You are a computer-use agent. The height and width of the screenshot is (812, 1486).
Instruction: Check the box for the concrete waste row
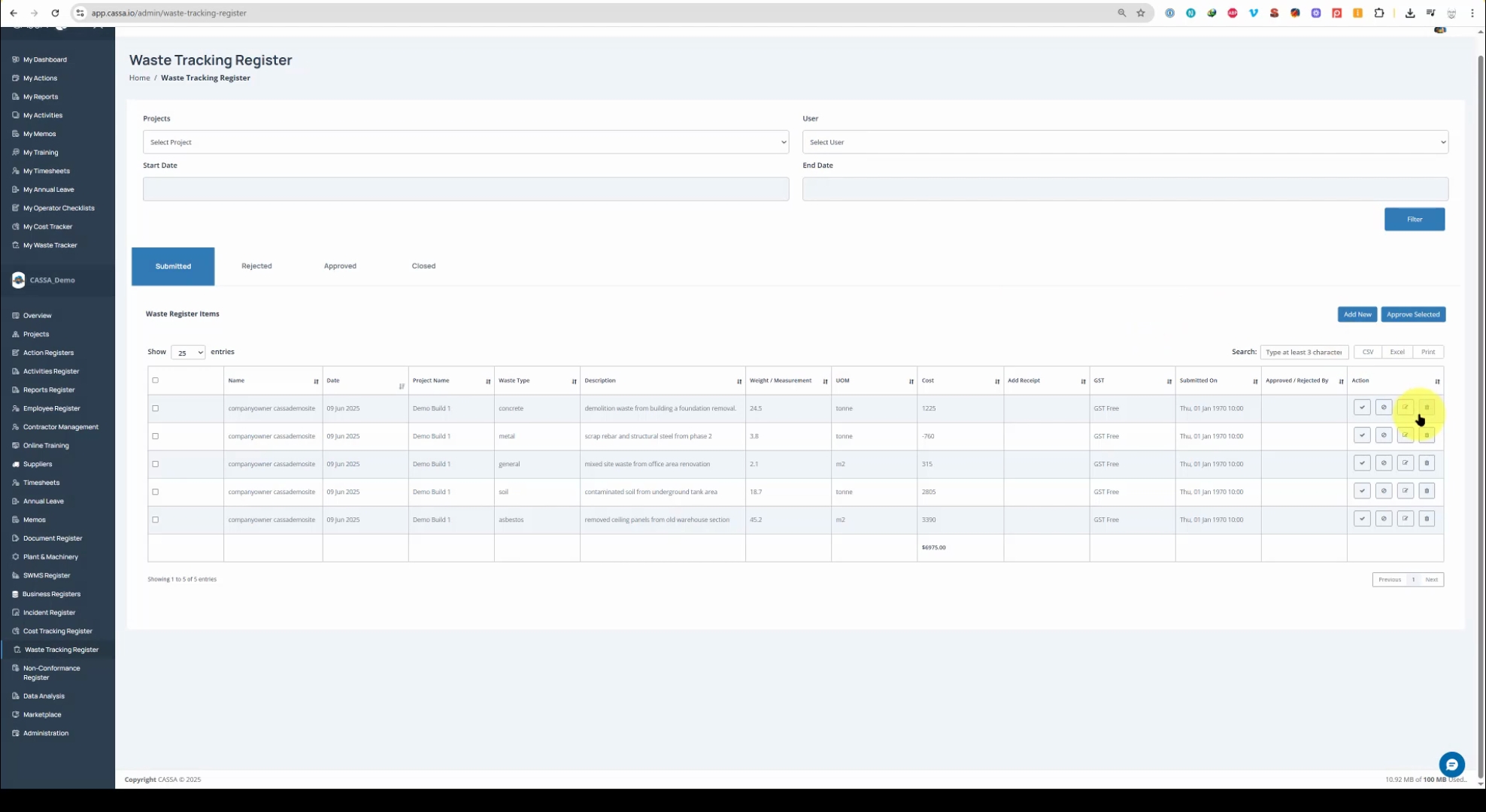pos(156,408)
